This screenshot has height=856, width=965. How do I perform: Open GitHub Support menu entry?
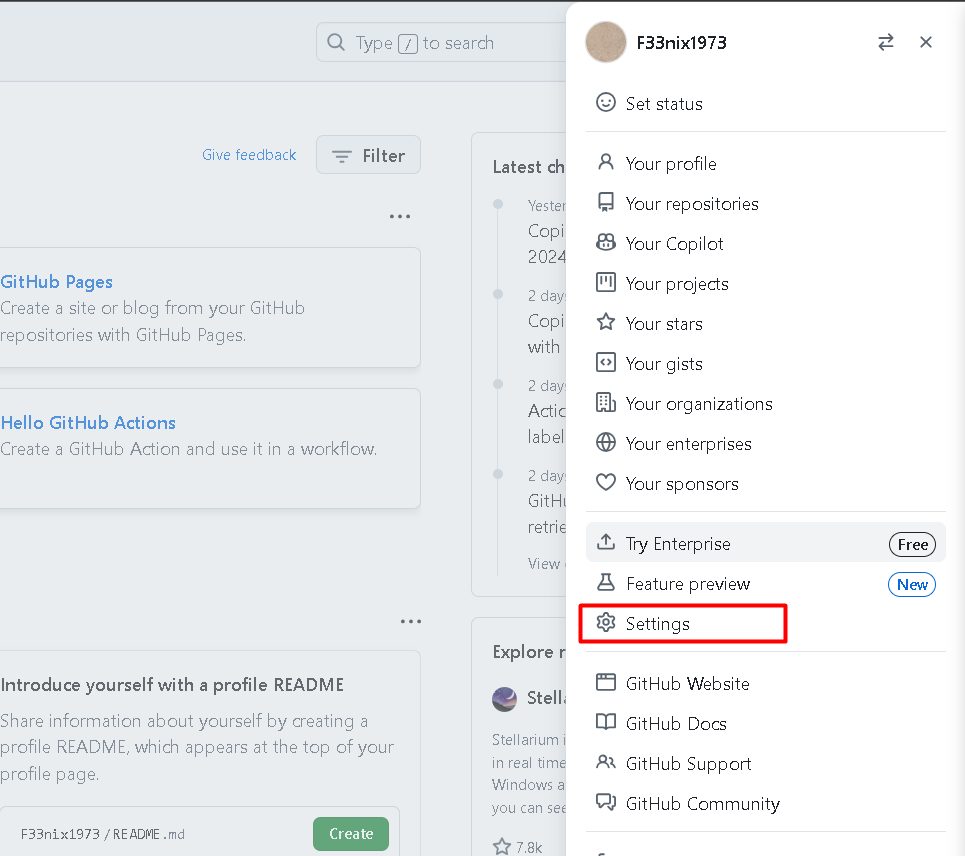766,763
